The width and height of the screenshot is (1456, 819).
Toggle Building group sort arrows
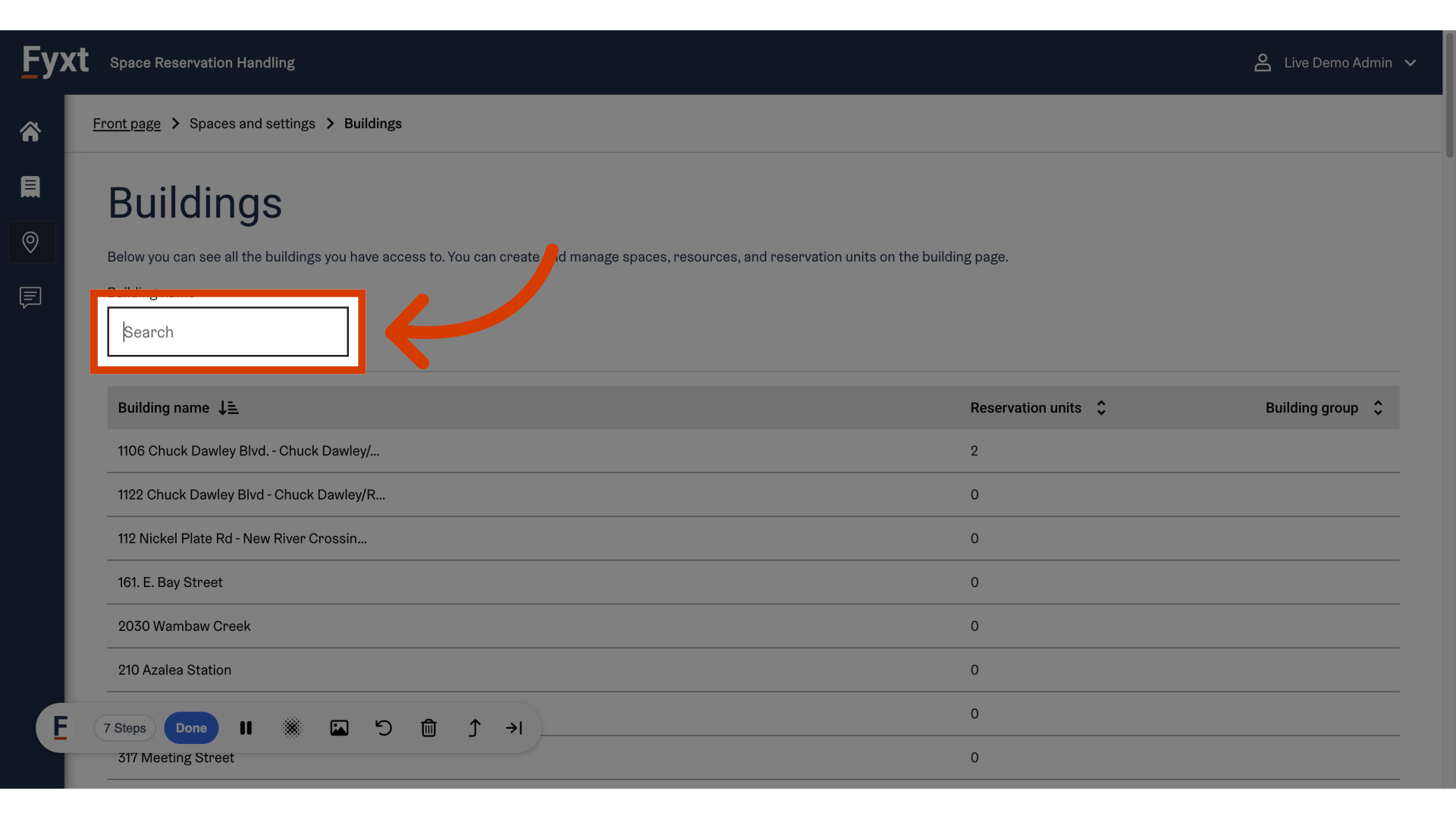(1378, 408)
